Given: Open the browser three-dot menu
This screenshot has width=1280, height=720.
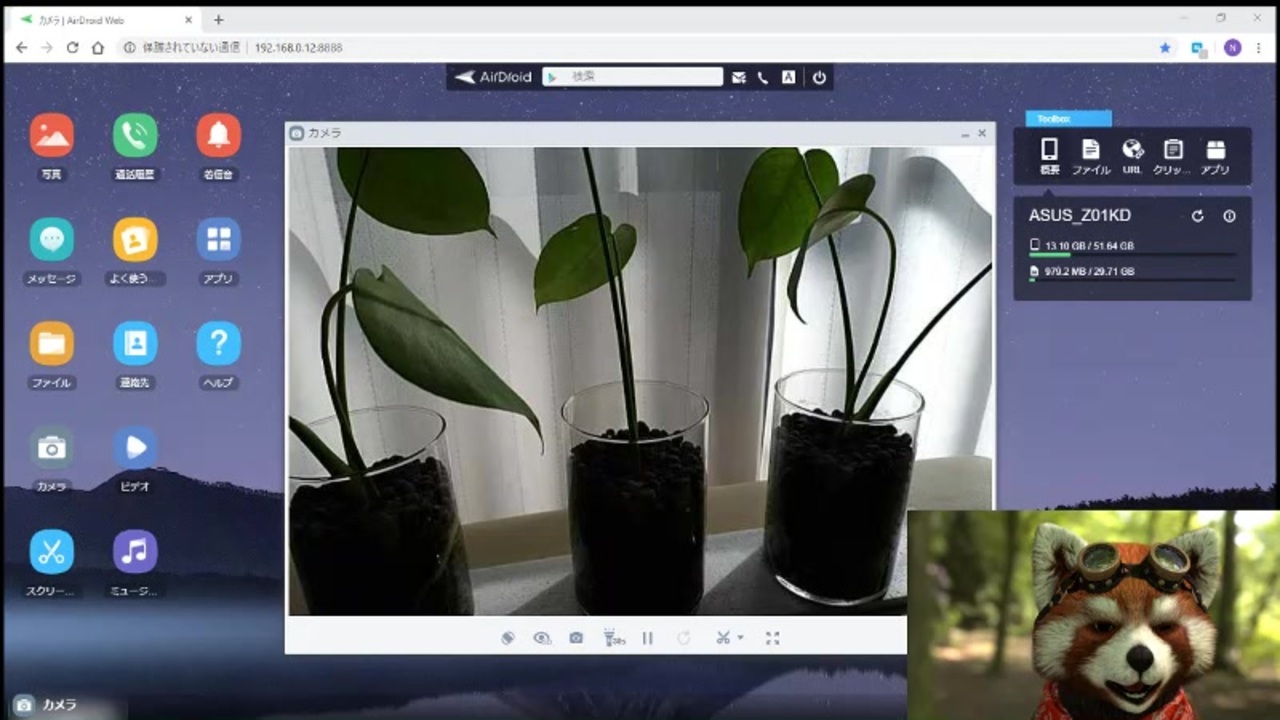Looking at the screenshot, I should pyautogui.click(x=1260, y=47).
